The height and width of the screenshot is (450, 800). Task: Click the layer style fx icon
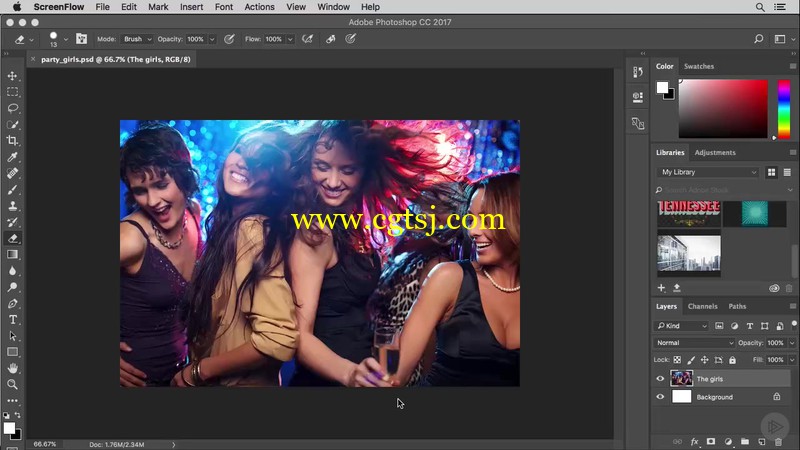click(x=694, y=442)
